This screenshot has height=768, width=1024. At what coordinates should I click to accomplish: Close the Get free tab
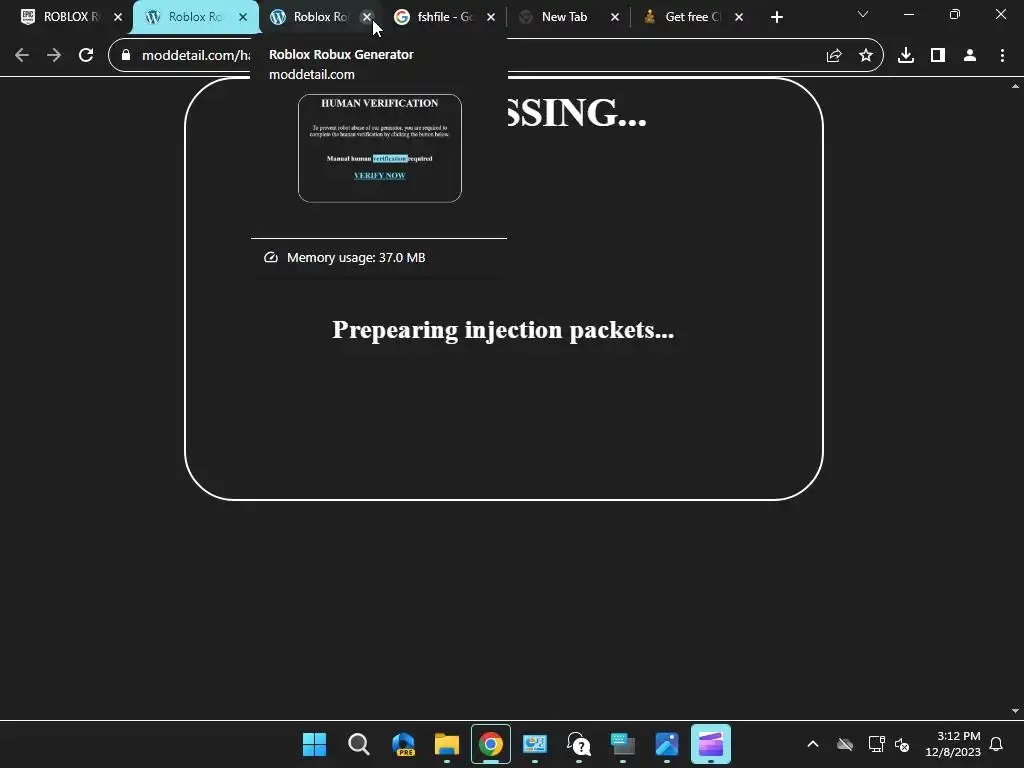[x=739, y=18]
